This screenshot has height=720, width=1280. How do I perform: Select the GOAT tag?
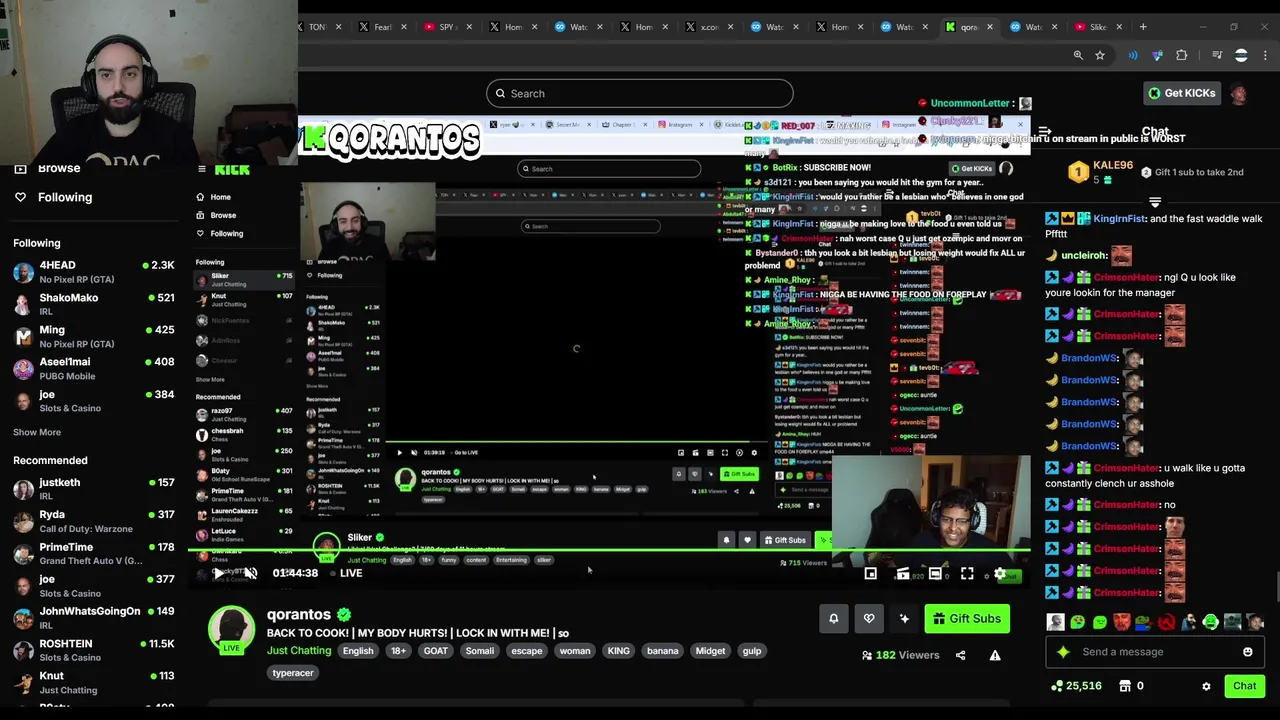435,651
